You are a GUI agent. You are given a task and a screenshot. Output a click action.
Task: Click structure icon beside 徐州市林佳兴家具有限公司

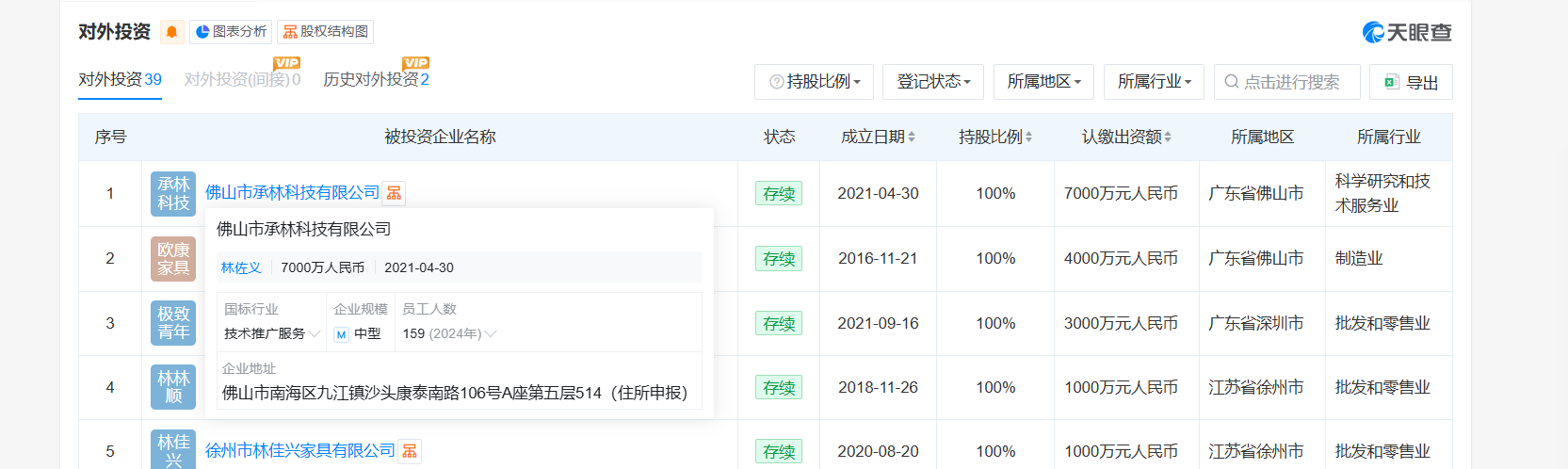[x=410, y=451]
